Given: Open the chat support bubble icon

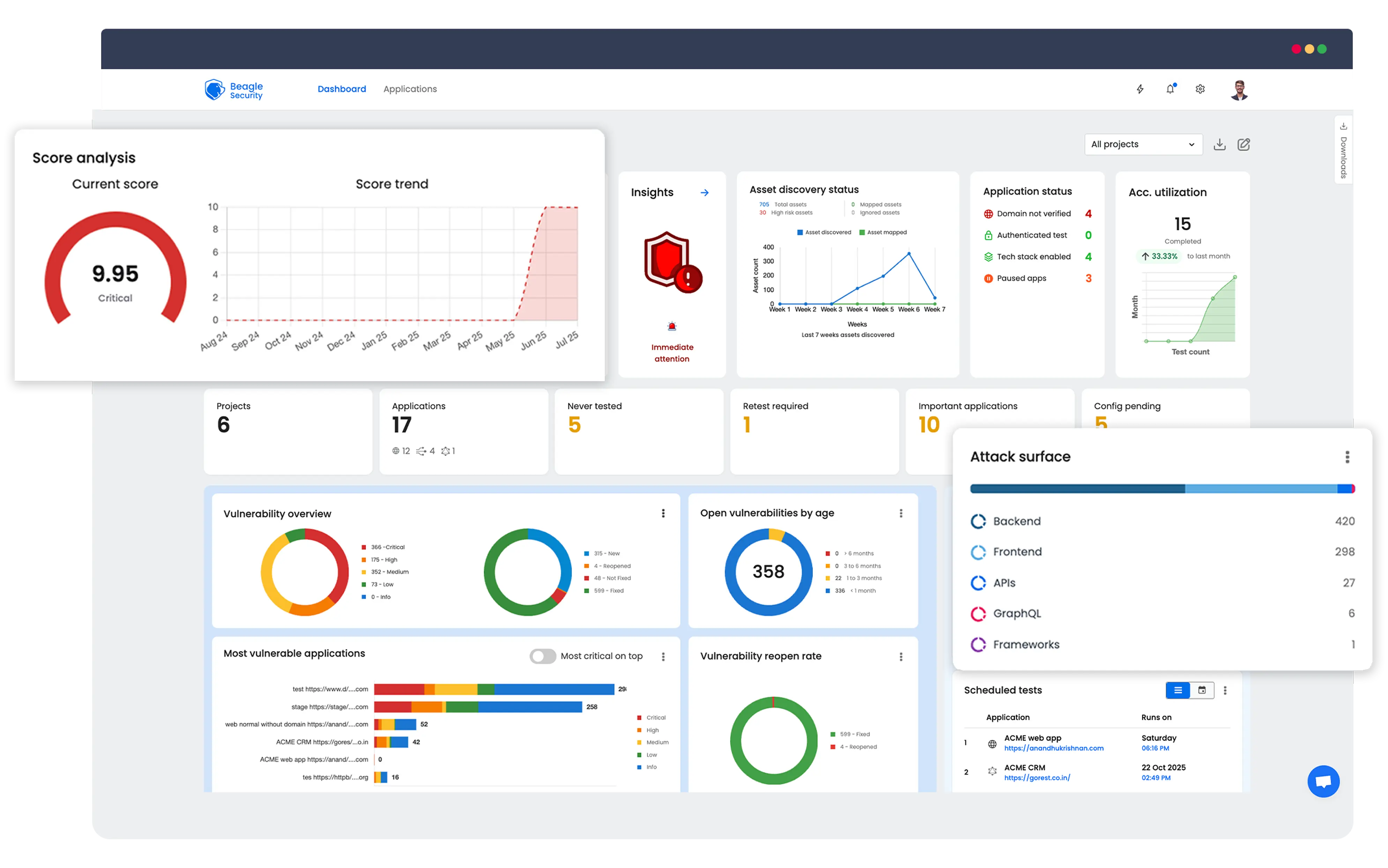Looking at the screenshot, I should point(1324,781).
